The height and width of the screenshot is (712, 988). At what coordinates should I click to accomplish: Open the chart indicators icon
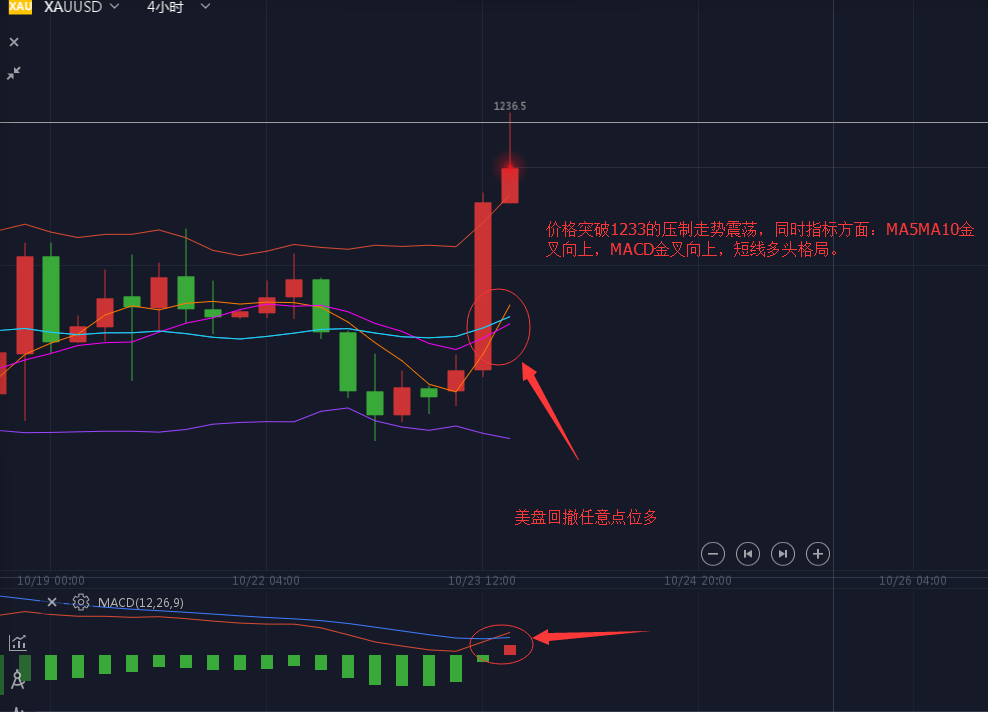tap(17, 642)
